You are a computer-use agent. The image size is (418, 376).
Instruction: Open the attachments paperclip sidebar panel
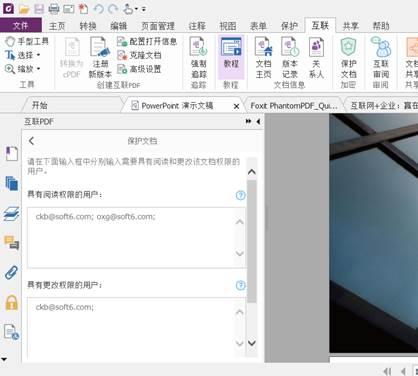click(11, 273)
